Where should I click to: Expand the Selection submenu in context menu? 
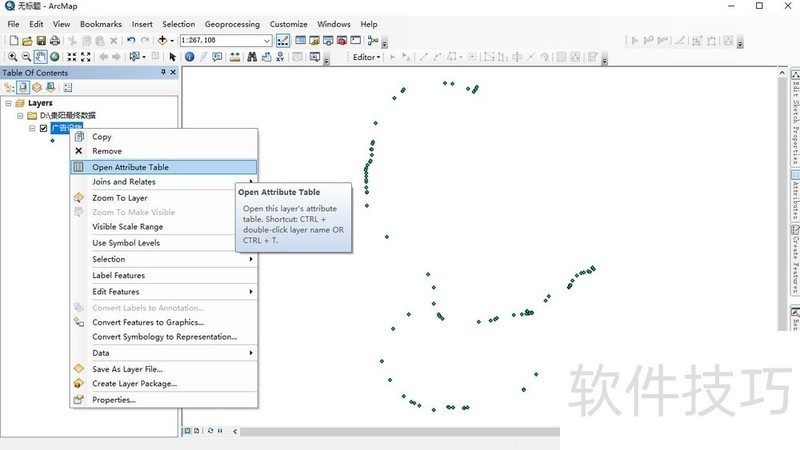(x=164, y=259)
